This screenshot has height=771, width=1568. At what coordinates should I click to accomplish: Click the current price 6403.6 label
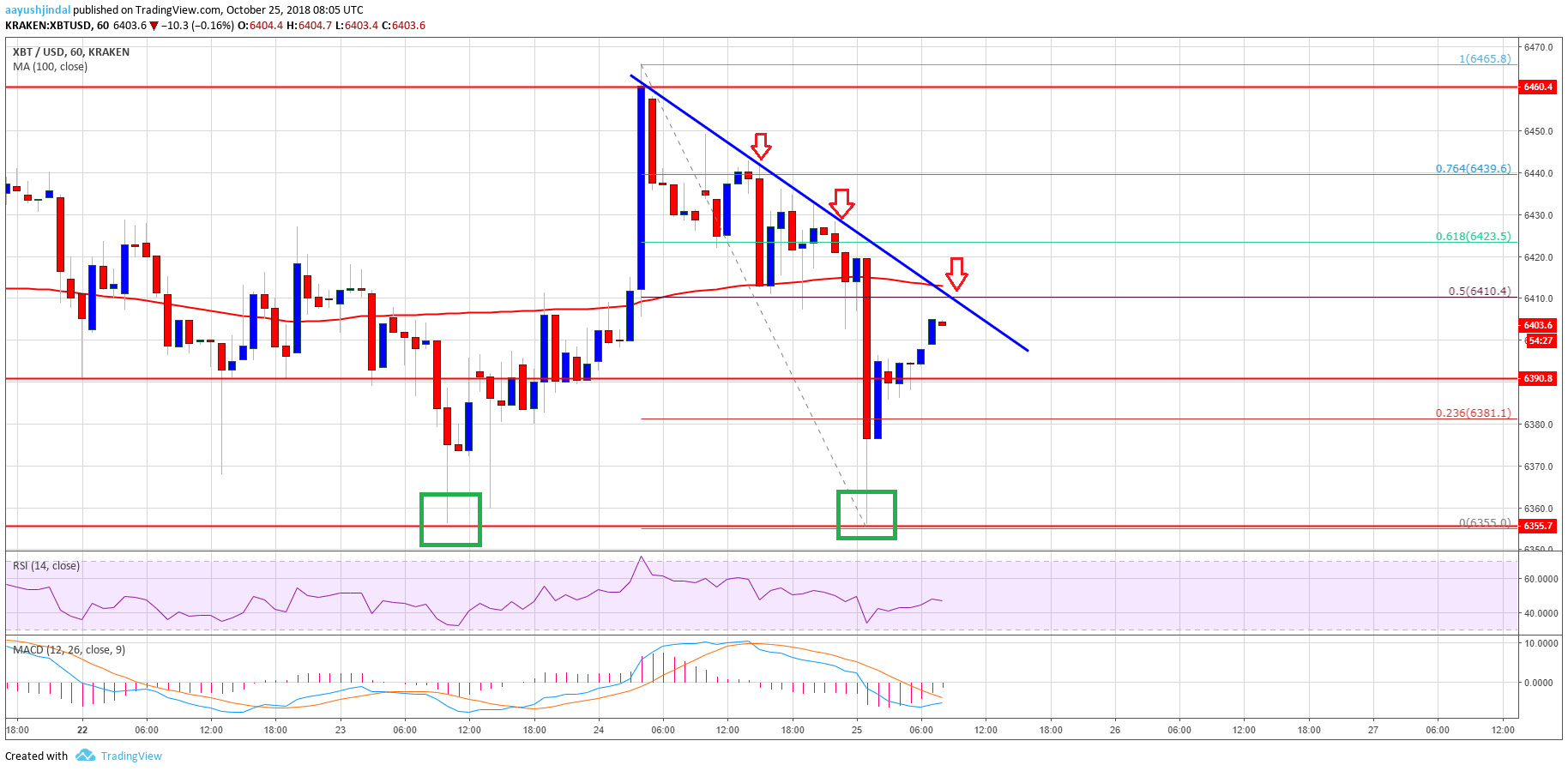[1537, 325]
